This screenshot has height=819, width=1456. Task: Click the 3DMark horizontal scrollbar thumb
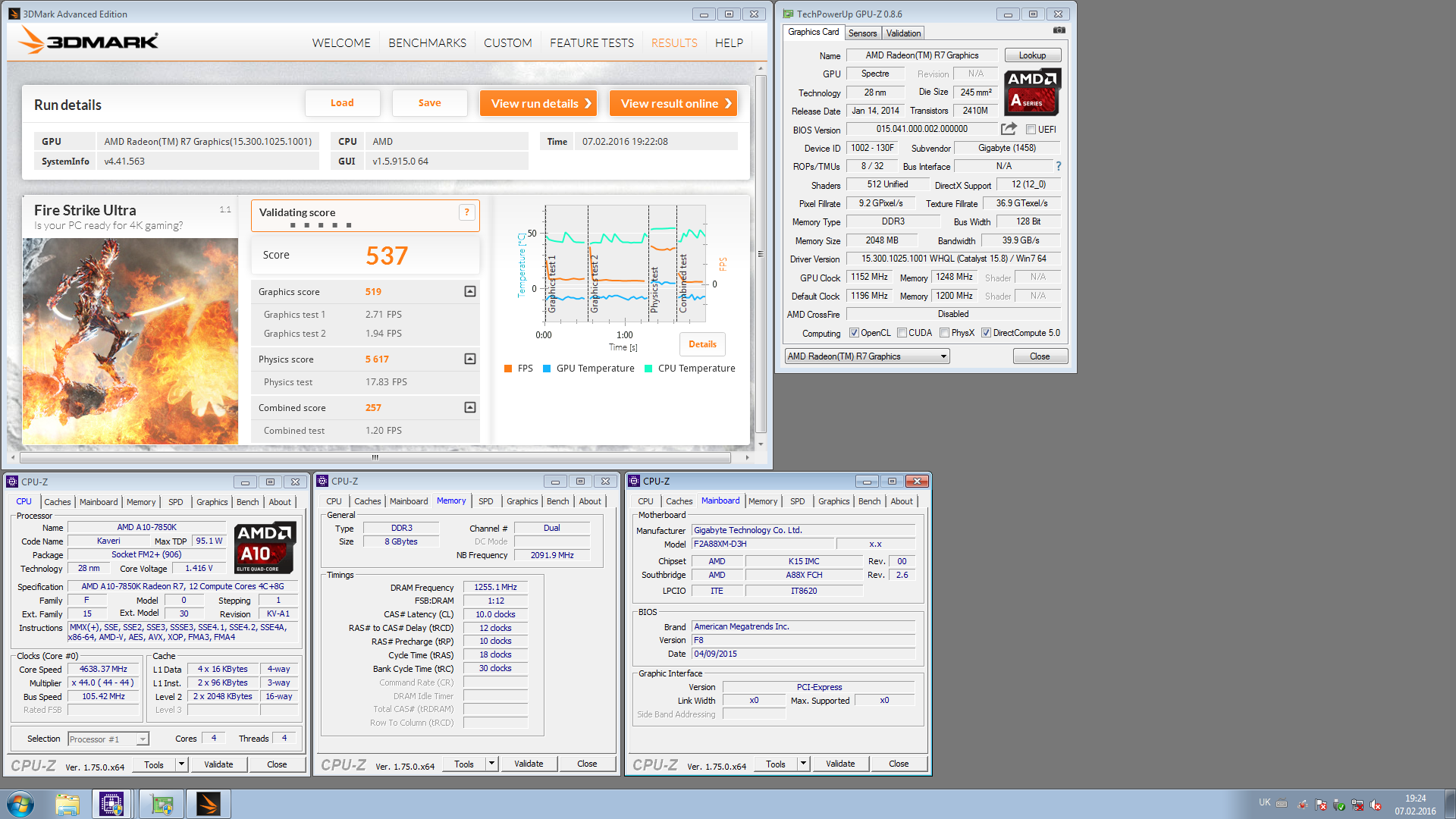tap(375, 457)
